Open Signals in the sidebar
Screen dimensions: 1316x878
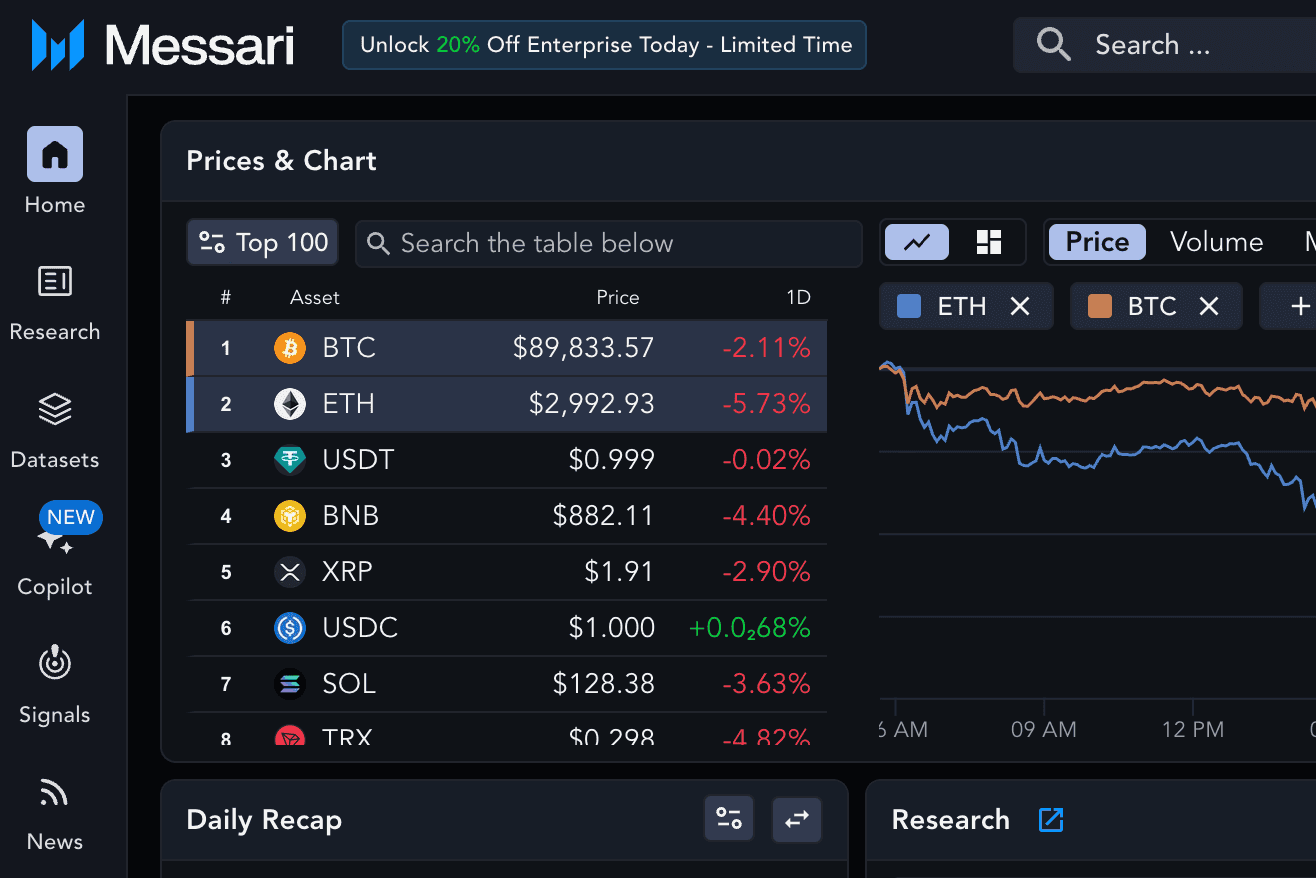click(x=55, y=686)
